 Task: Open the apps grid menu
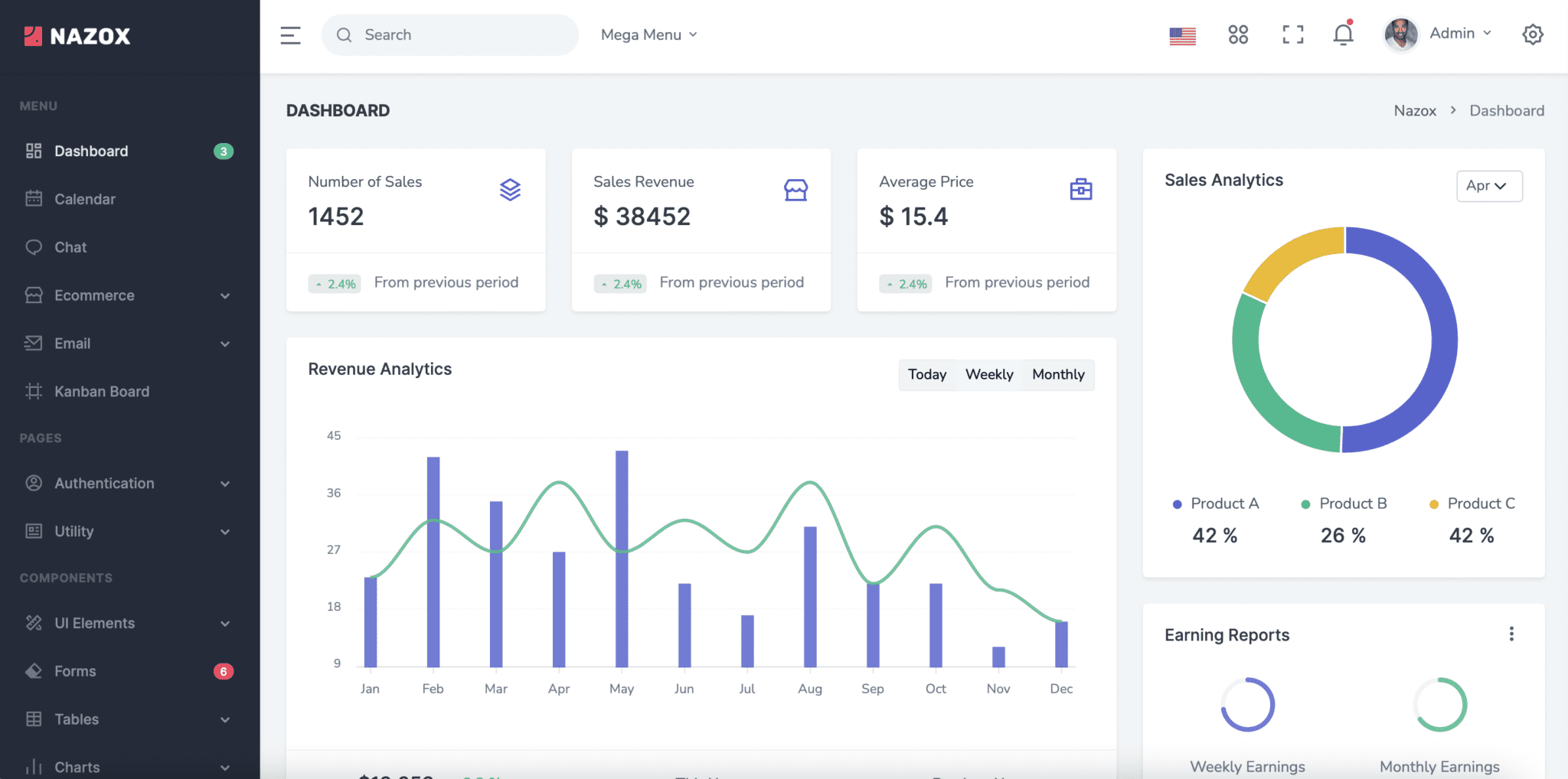[x=1239, y=34]
